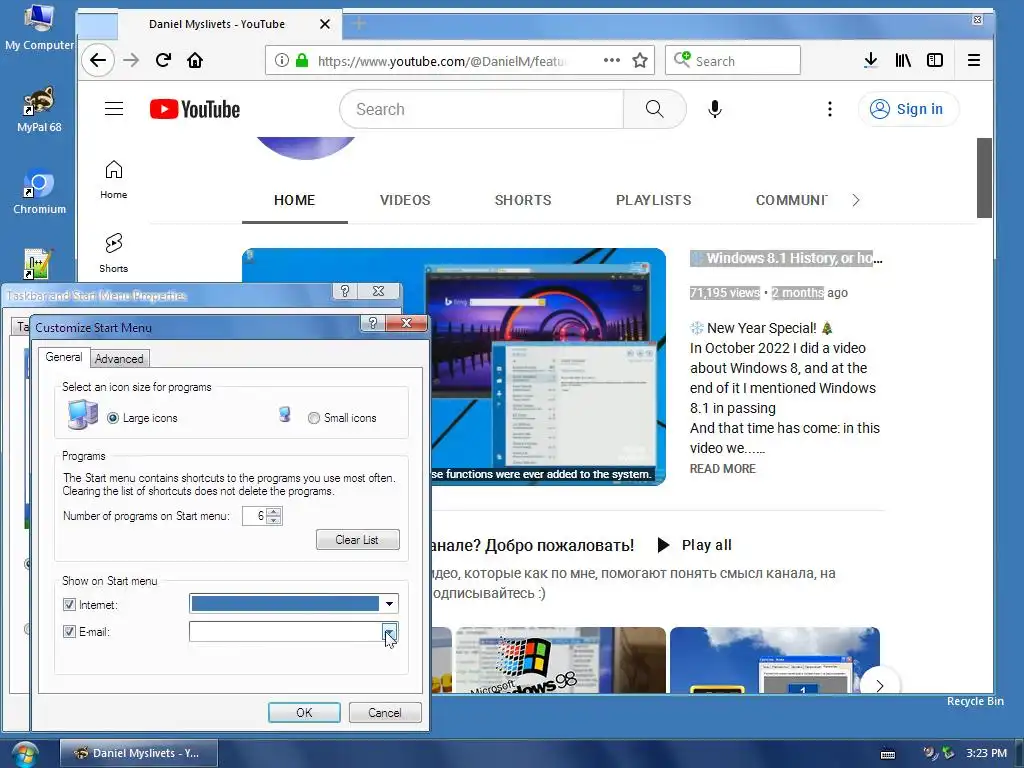Screen dimensions: 1024x768
Task: Click the green padlock security icon
Action: 302,60
